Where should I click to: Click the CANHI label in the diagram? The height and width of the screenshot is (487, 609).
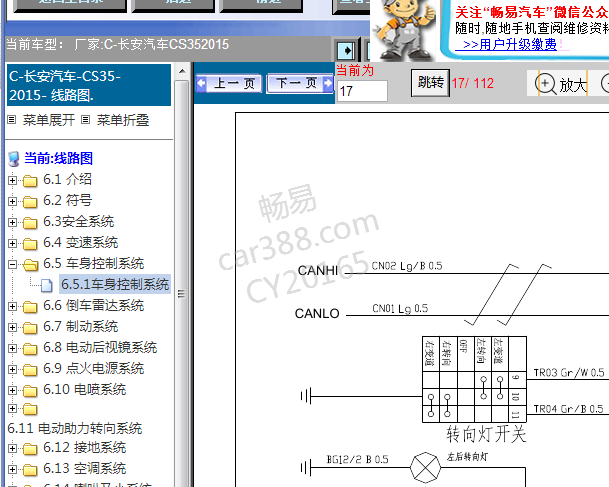(318, 270)
